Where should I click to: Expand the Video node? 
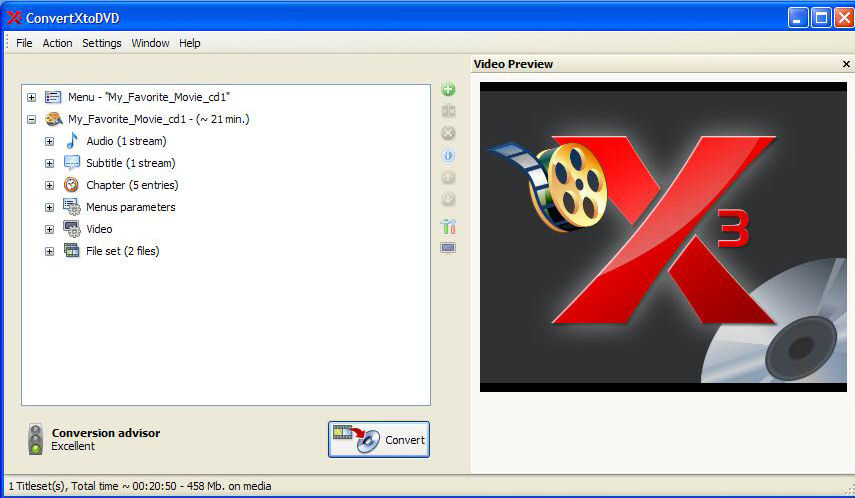tap(50, 230)
